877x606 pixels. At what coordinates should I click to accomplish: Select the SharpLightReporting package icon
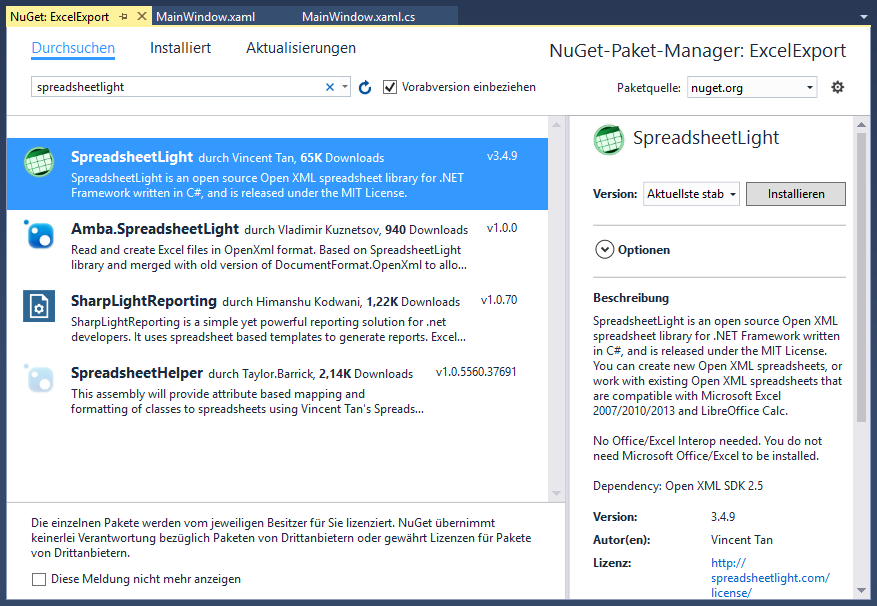click(38, 307)
